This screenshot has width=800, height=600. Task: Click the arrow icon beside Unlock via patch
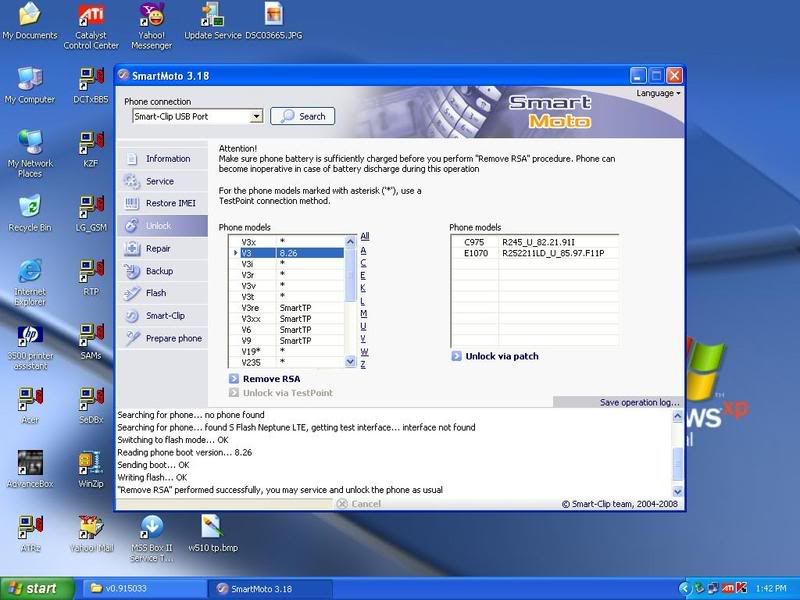[456, 356]
